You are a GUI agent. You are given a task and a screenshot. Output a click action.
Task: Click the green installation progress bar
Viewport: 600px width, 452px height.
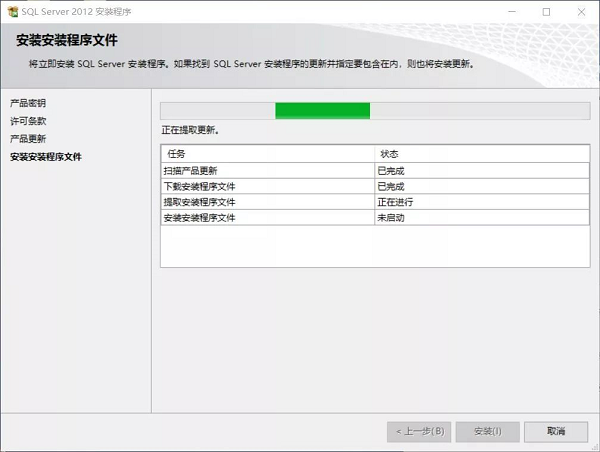coord(322,110)
